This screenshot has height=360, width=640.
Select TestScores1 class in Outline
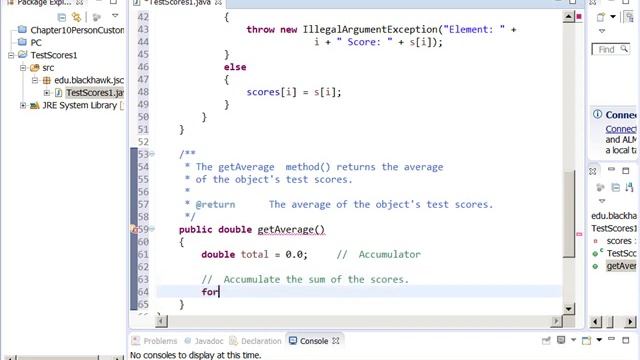[x=614, y=229]
